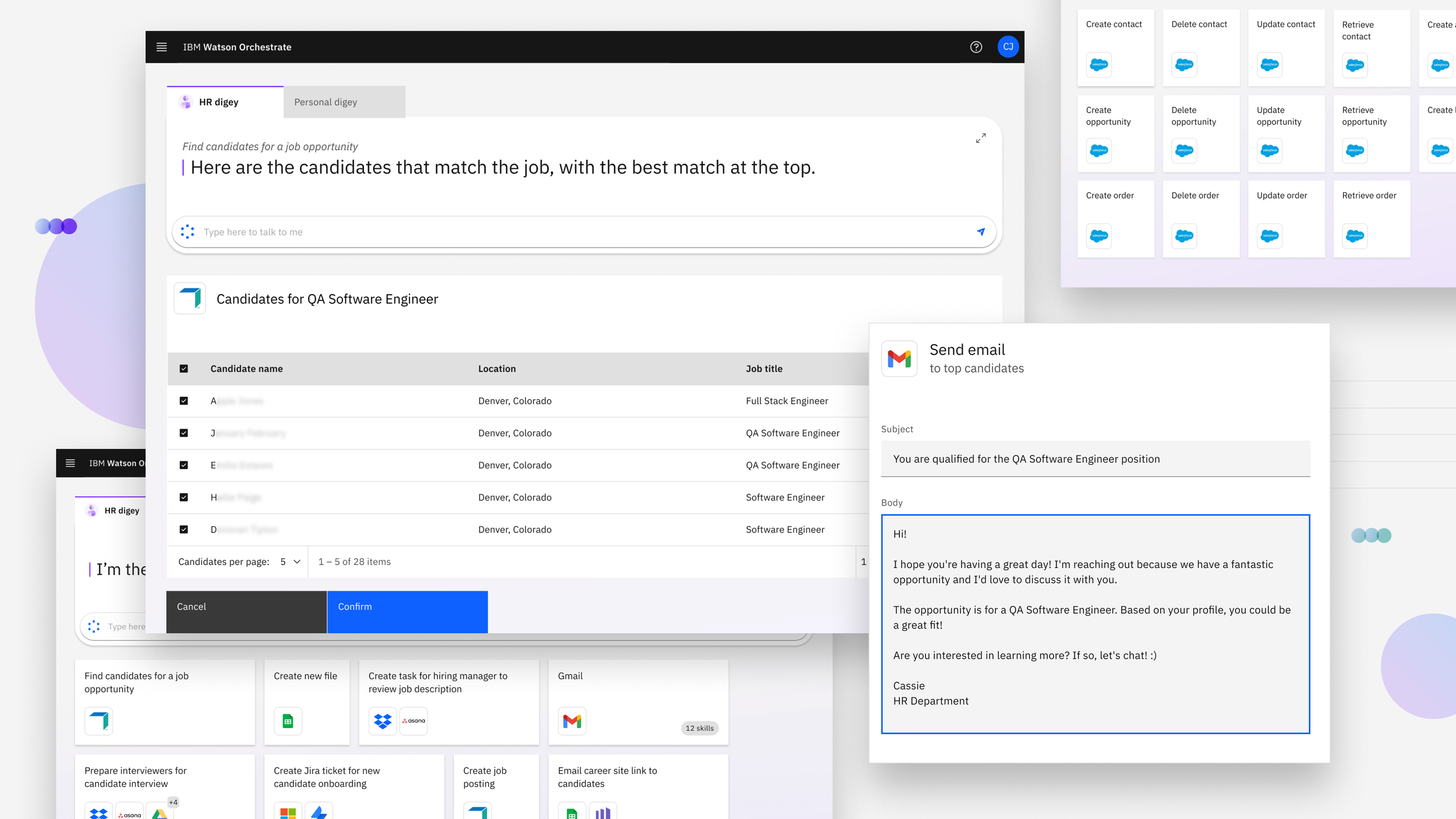Viewport: 1456px width, 819px height.
Task: Click Salesforce icon on Create contact card
Action: point(1098,65)
